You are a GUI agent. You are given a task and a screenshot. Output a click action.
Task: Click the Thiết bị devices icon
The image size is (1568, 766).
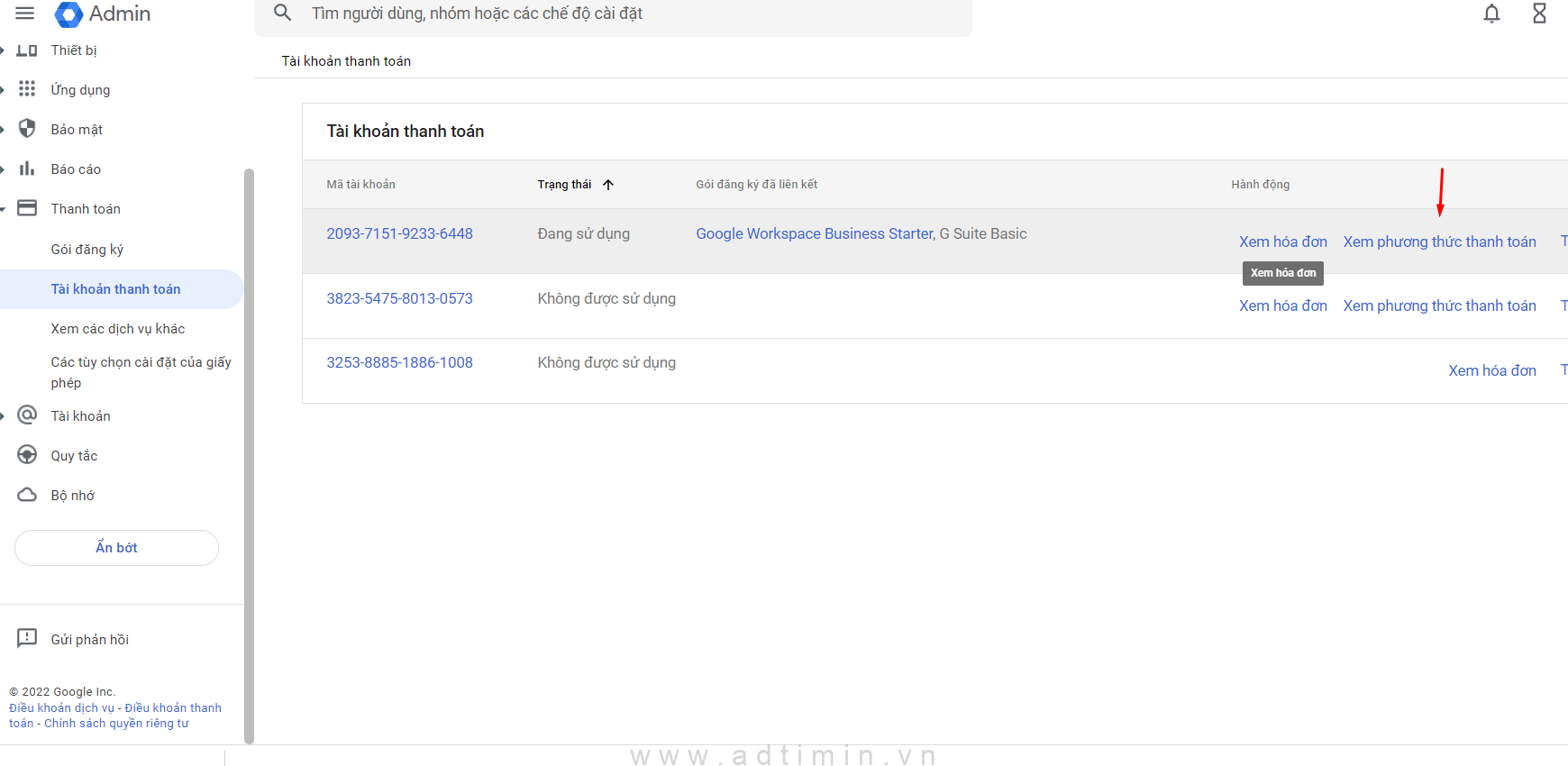27,50
